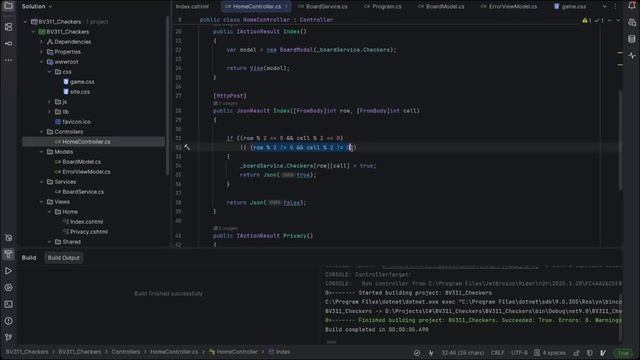
Task: Switch to the BoardModel.cs tab
Action: (x=441, y=7)
